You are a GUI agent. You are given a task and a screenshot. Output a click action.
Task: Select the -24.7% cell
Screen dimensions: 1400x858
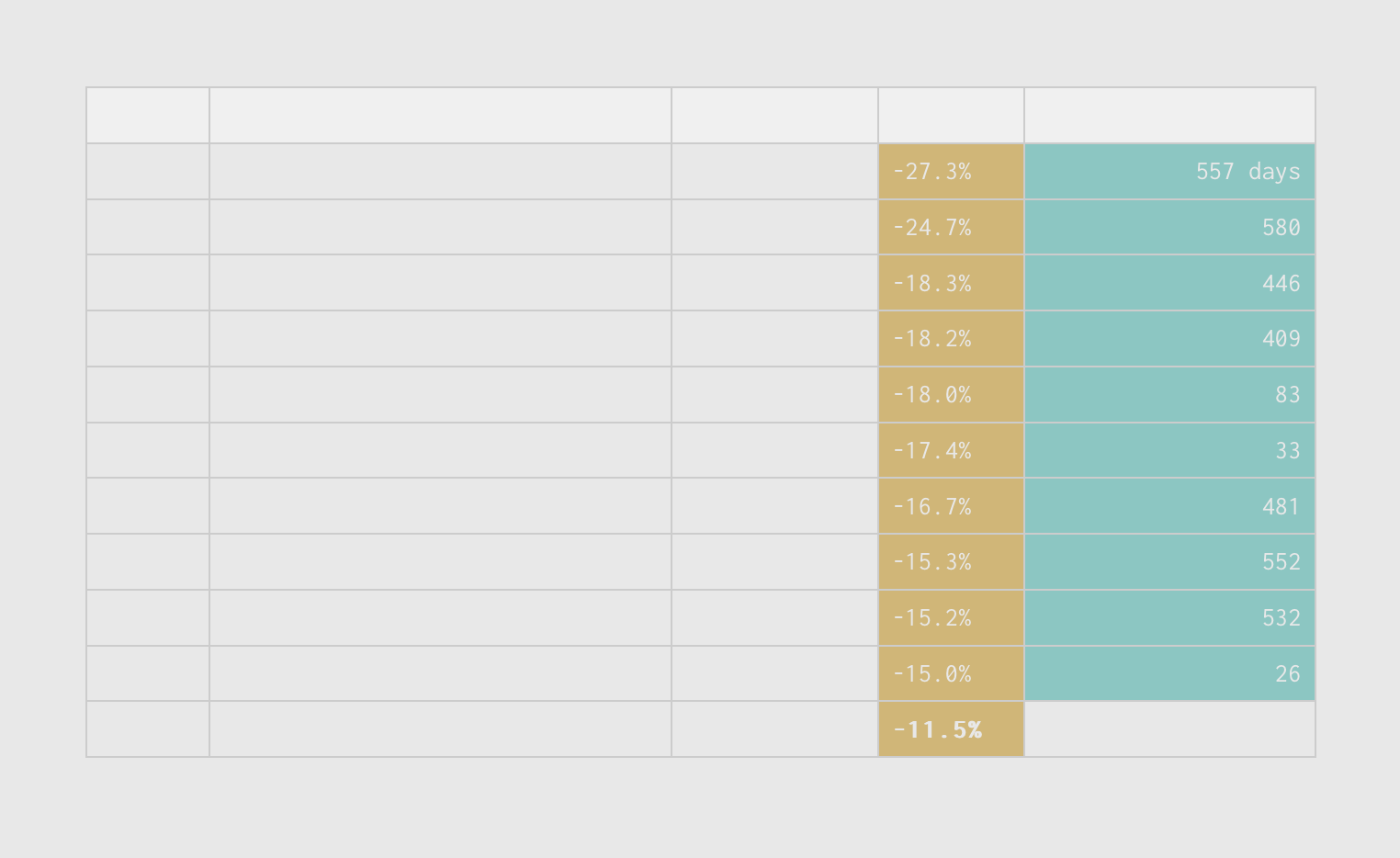pyautogui.click(x=951, y=227)
